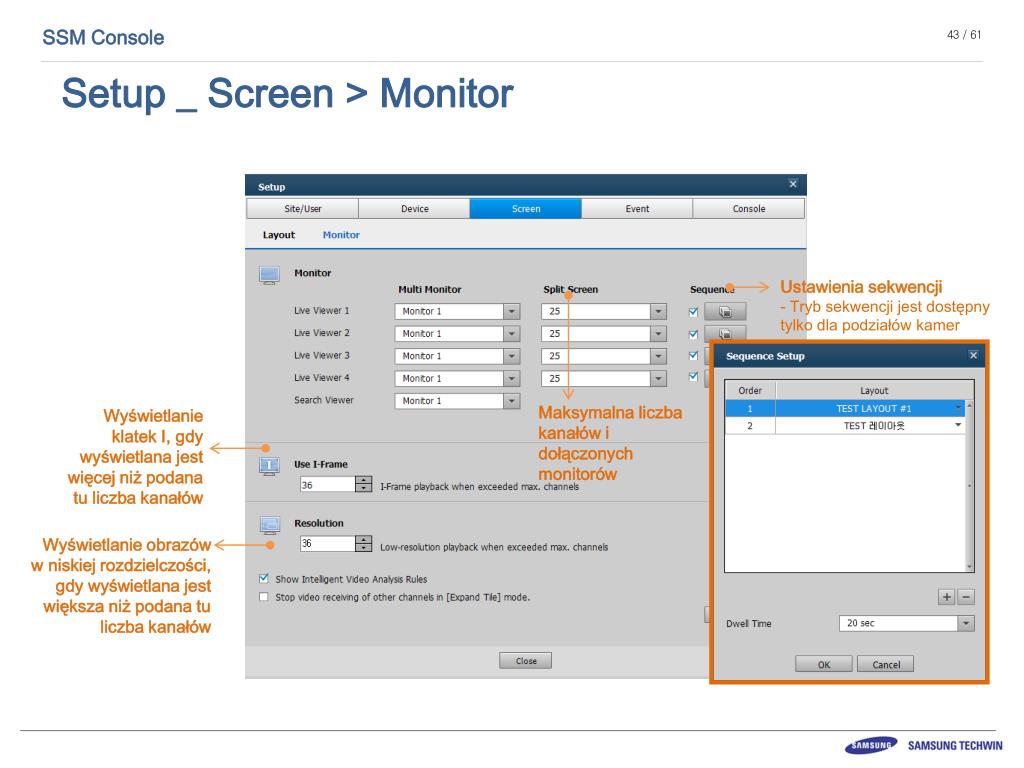Click the Resolution value field

[x=327, y=543]
